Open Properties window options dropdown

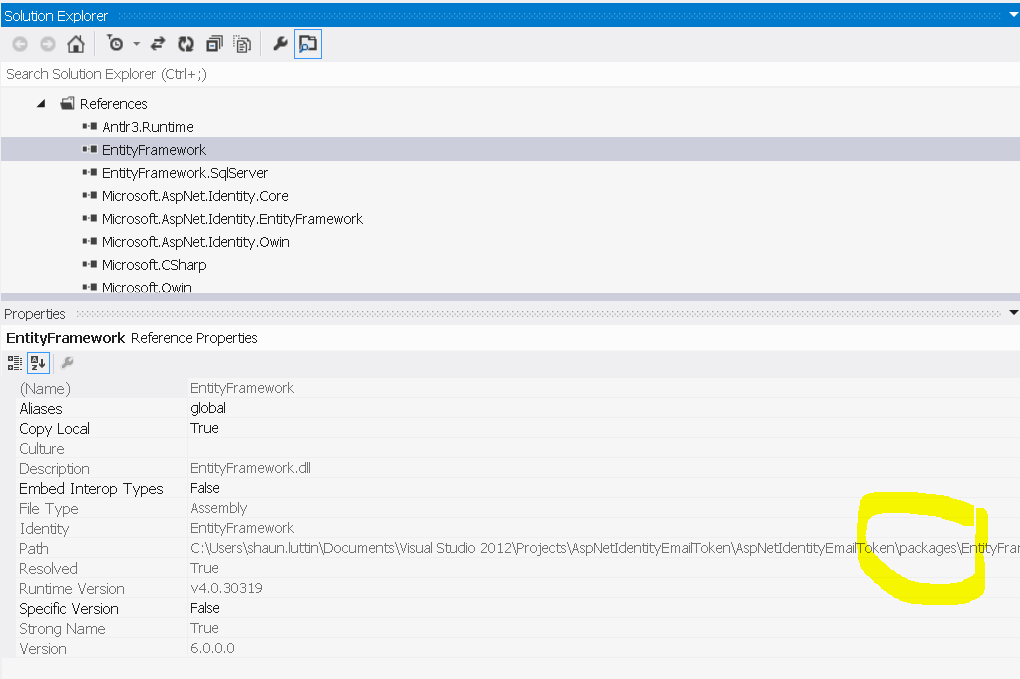1013,313
